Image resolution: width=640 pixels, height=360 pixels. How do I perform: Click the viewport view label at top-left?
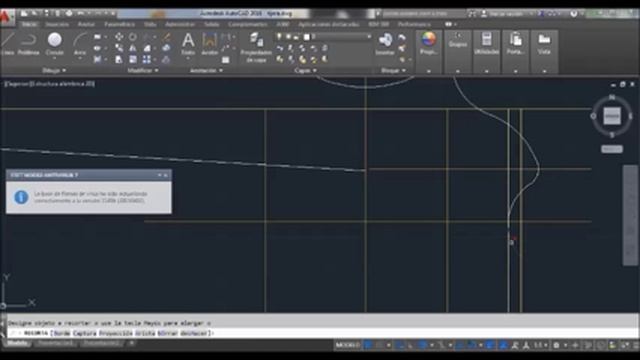coord(49,84)
